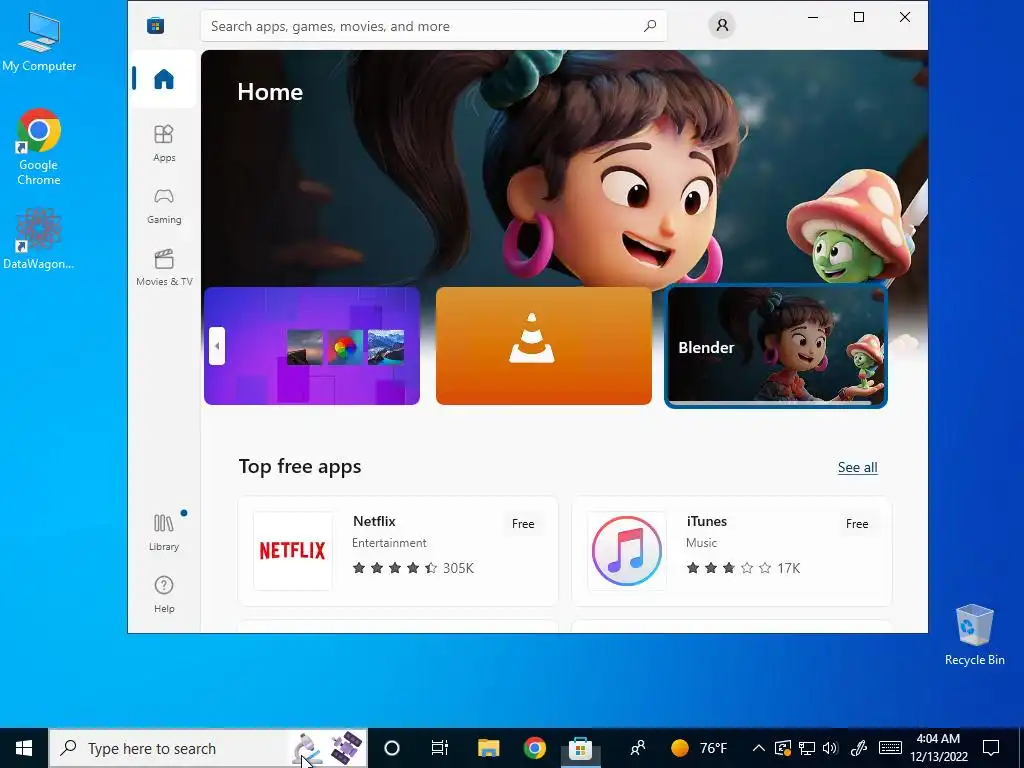Viewport: 1024px width, 768px height.
Task: Open the Windows Start menu
Action: tap(24, 748)
